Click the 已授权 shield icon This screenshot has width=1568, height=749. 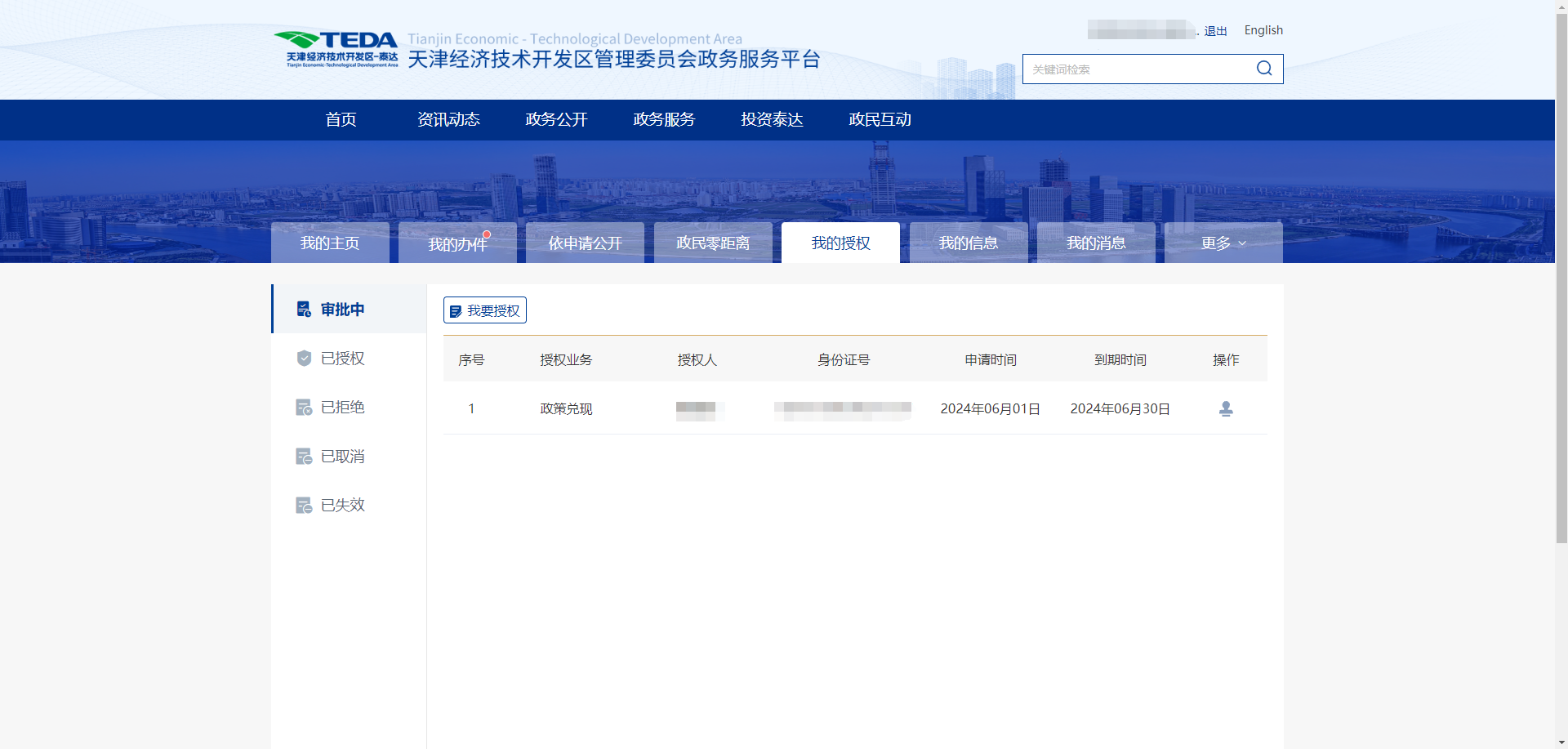304,358
